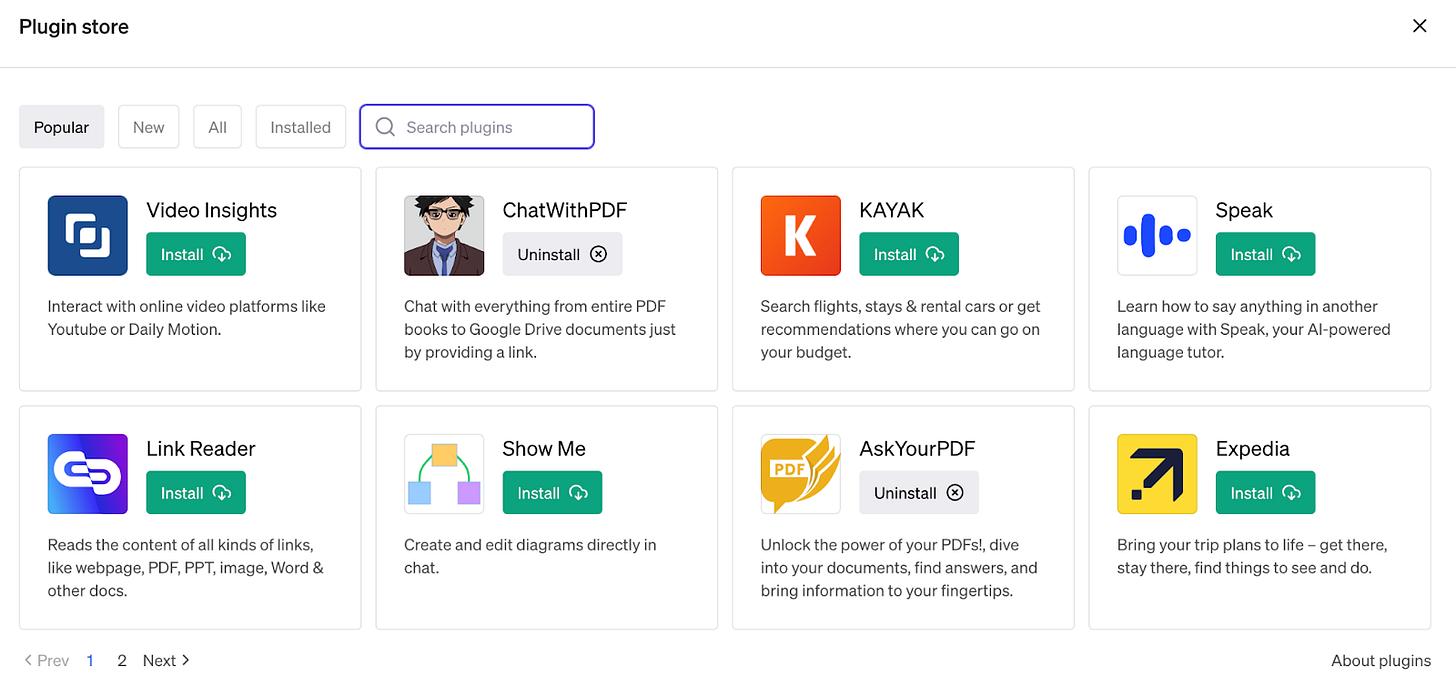Select the Popular filter tab
Screen dimensions: 1456x696
coord(62,127)
